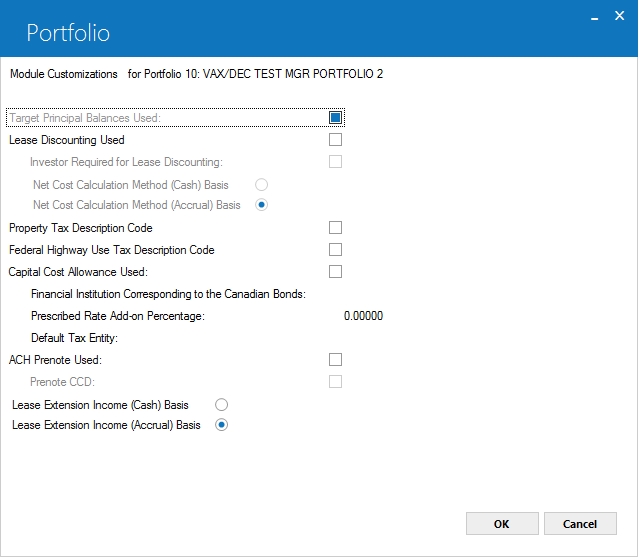
Task: Check Investor Required for Lease Discounting box
Action: [x=335, y=162]
